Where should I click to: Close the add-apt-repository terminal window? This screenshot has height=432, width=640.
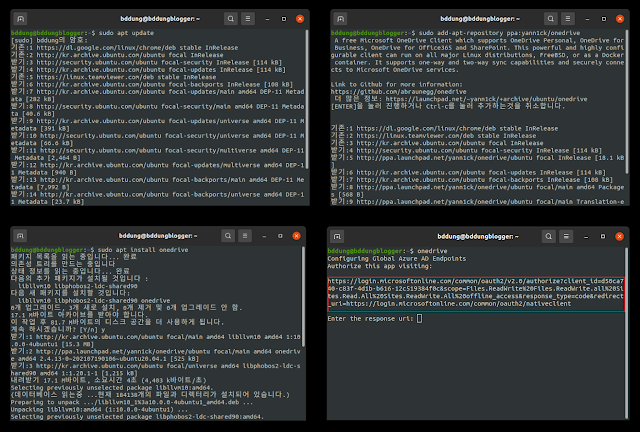coord(620,19)
